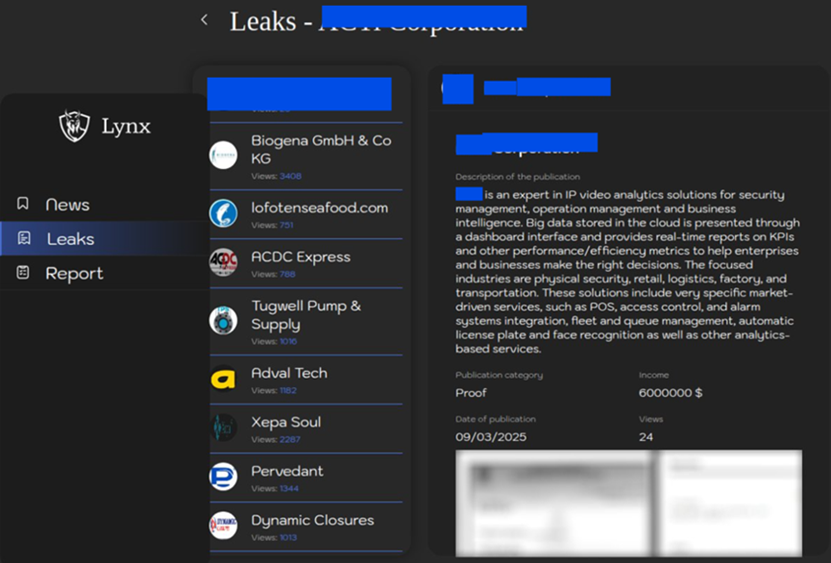Click the right blurred proof thumbnail
The width and height of the screenshot is (831, 563).
(x=730, y=502)
